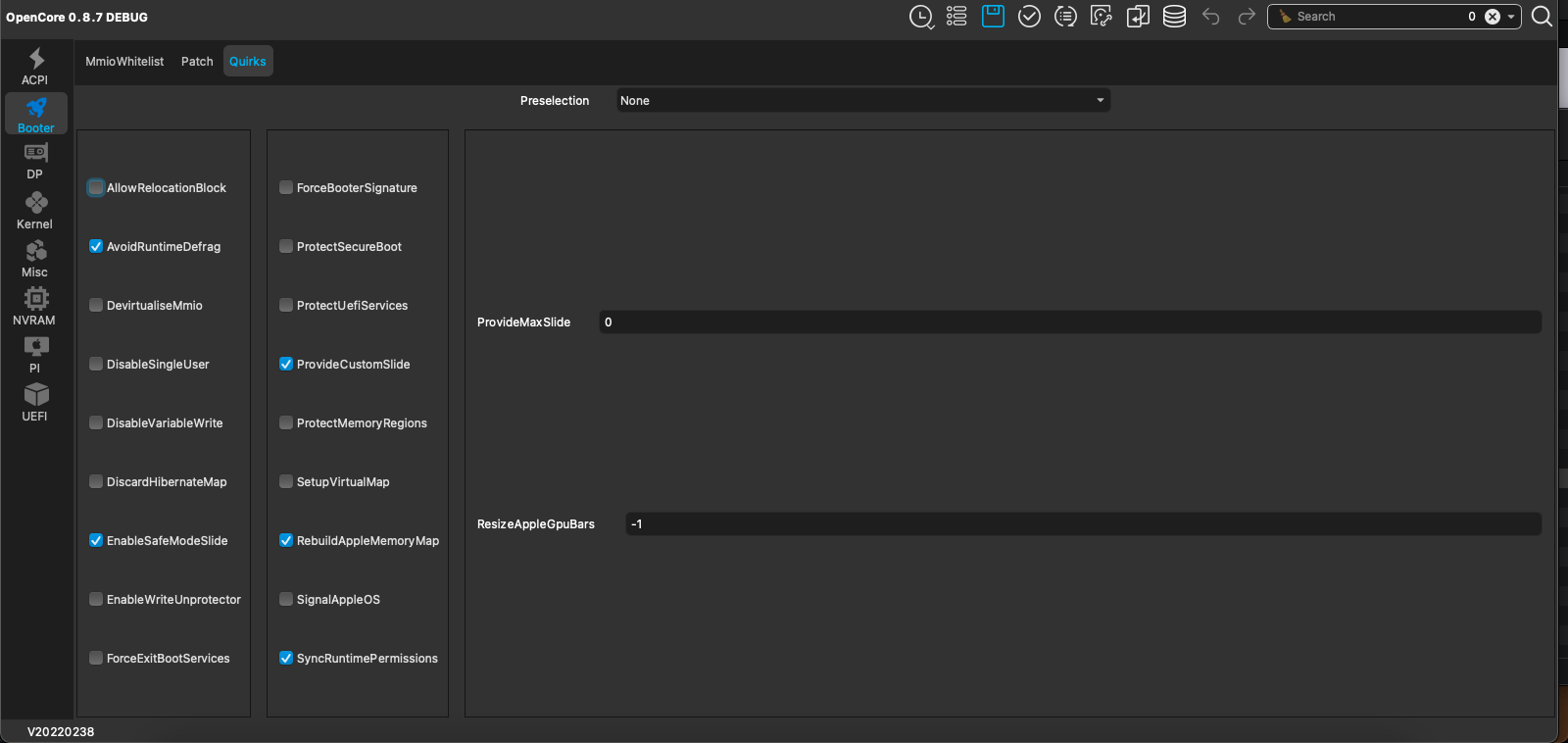Viewport: 1568px width, 743px height.
Task: Open the Preselection dropdown
Action: tap(863, 100)
